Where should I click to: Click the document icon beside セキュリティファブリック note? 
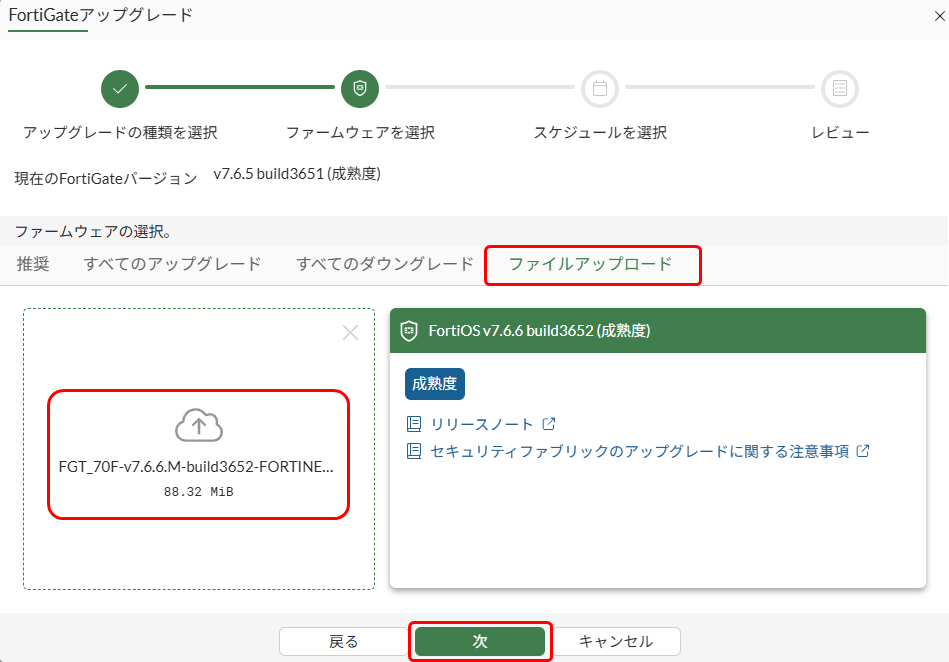pyautogui.click(x=414, y=451)
